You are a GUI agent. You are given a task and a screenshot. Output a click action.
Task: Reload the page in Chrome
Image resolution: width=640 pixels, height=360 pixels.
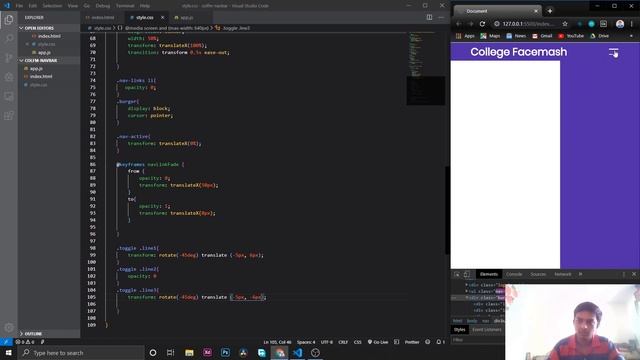tap(482, 24)
